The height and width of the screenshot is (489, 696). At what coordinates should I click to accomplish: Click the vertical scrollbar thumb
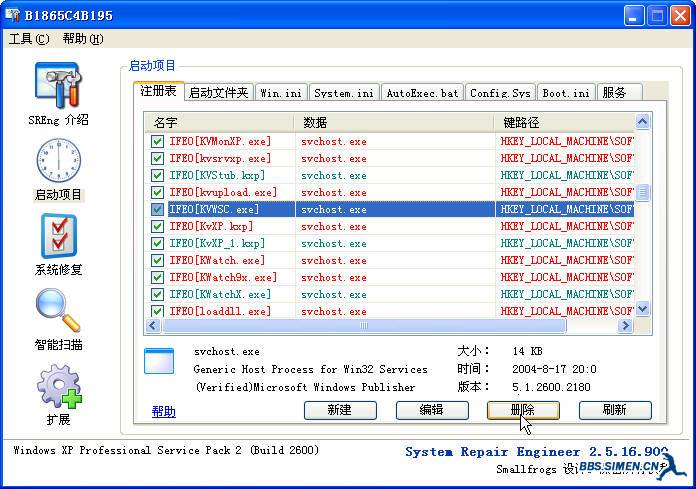click(x=642, y=193)
